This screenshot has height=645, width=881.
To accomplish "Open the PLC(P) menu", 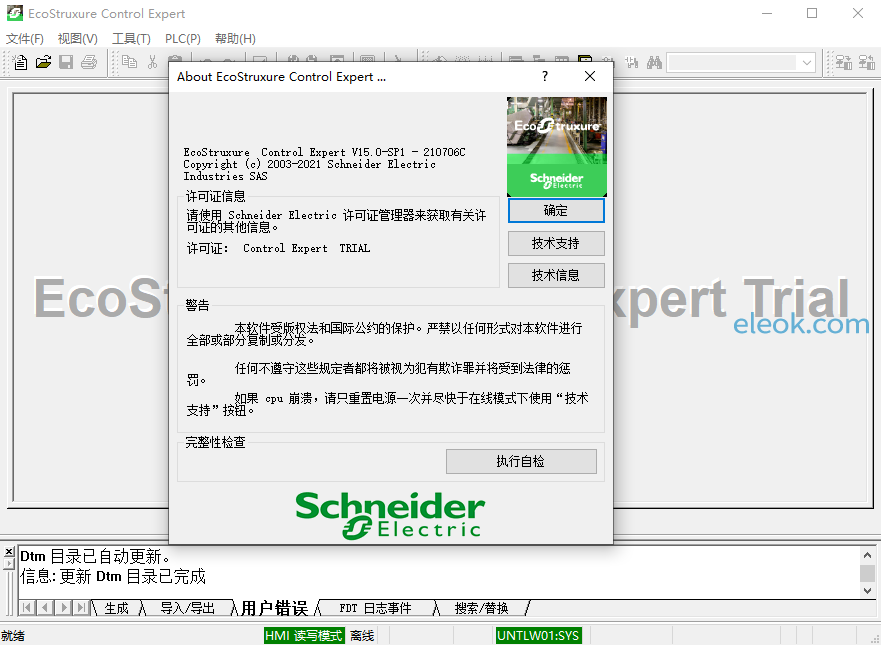I will [183, 39].
